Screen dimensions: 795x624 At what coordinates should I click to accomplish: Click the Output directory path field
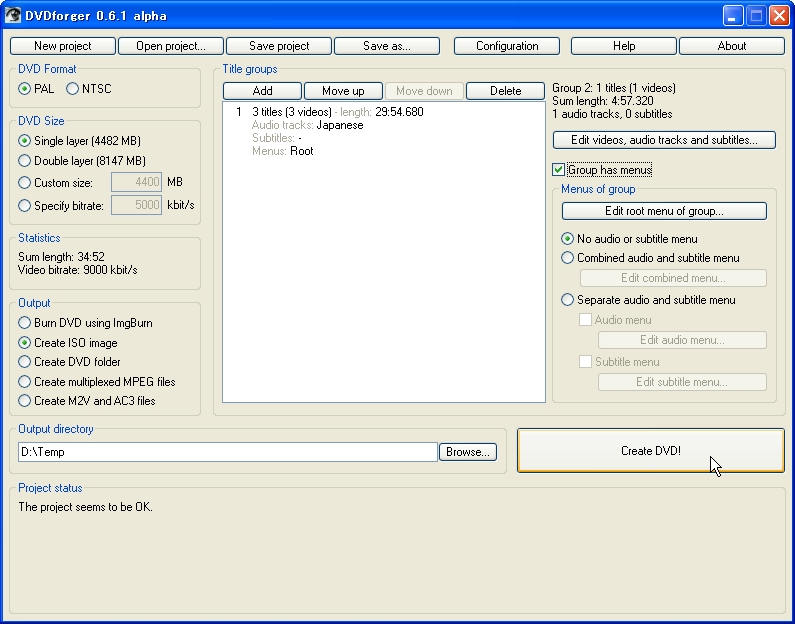point(228,452)
